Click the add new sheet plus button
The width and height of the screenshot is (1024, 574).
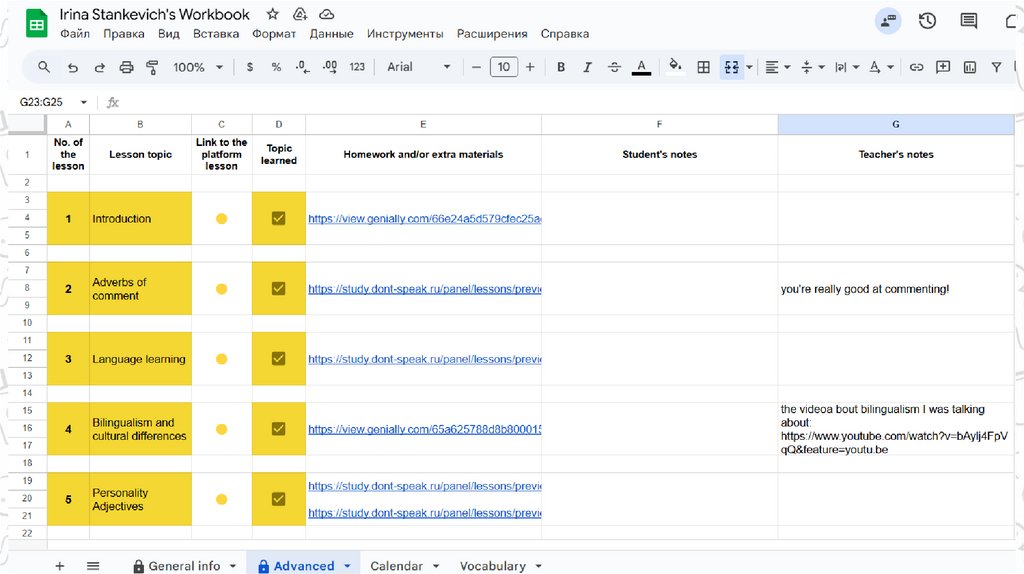point(60,566)
